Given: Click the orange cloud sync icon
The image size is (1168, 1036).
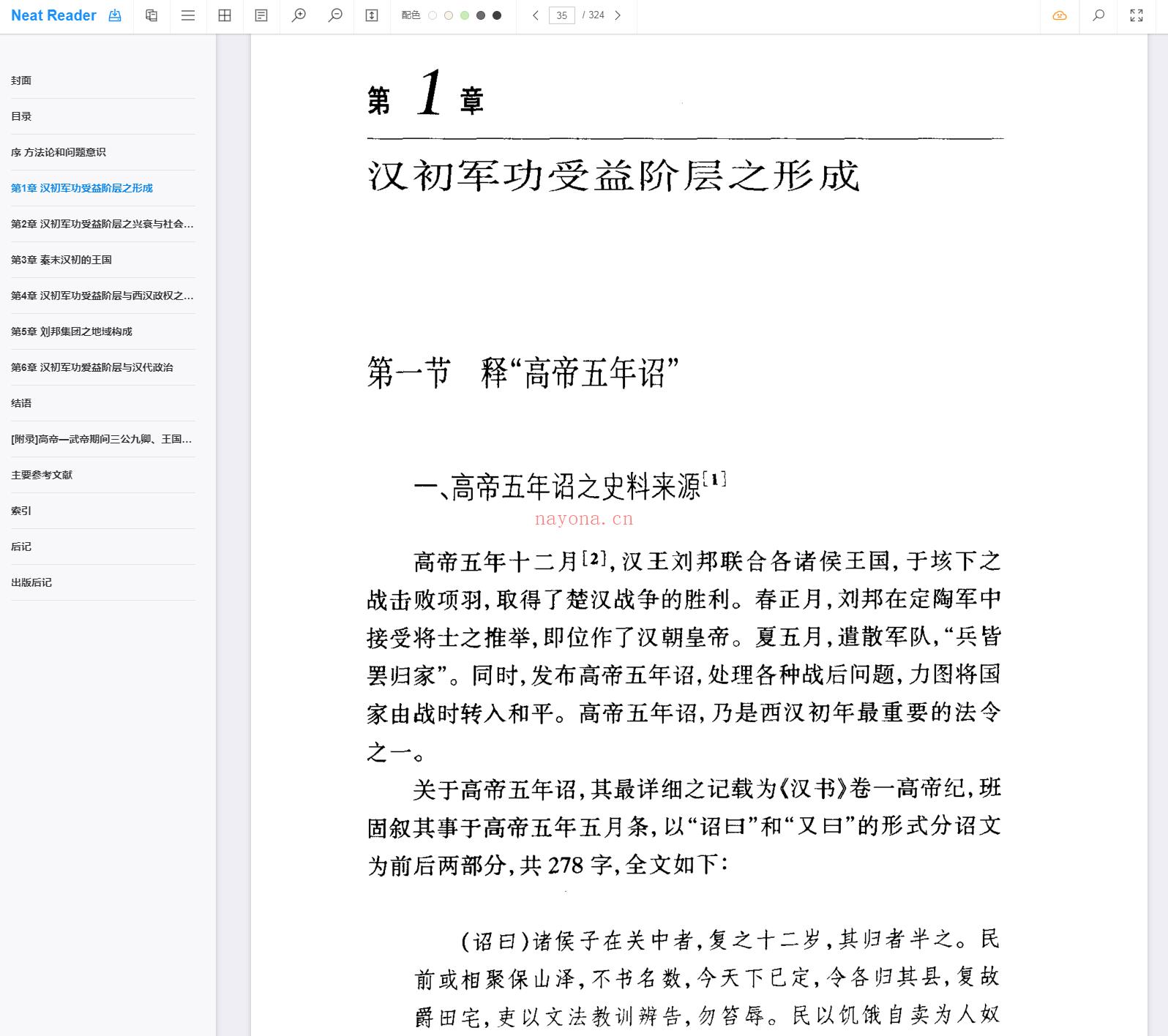Looking at the screenshot, I should tap(1060, 15).
